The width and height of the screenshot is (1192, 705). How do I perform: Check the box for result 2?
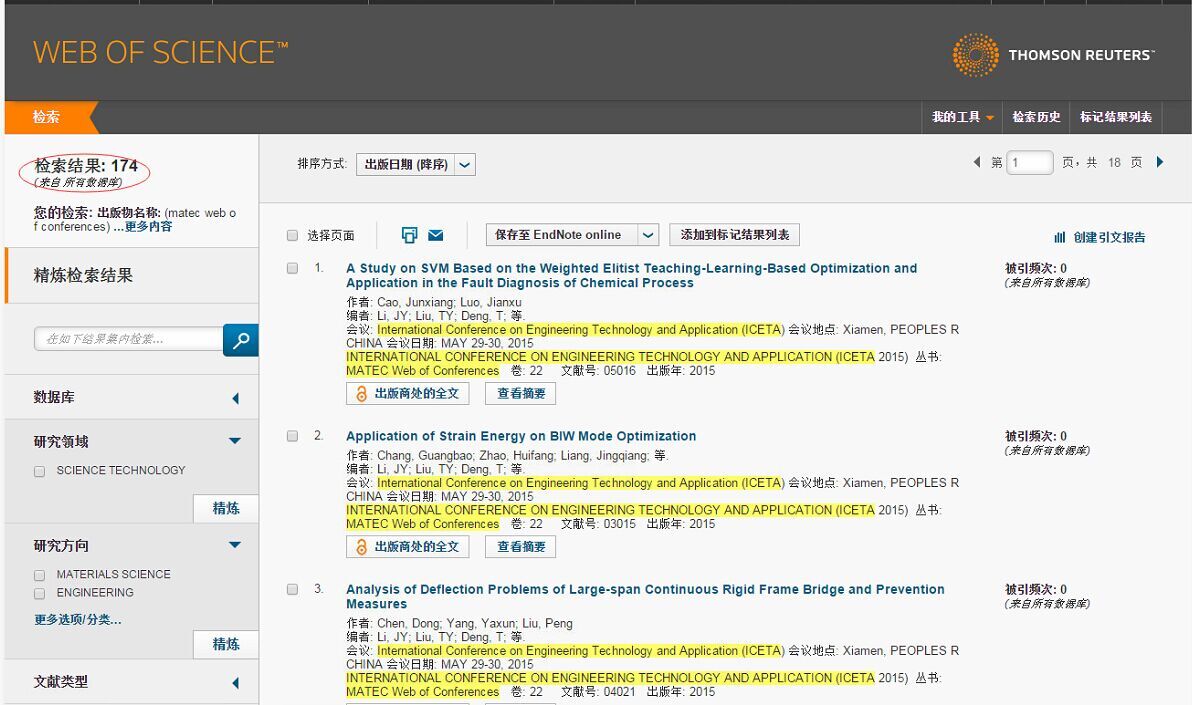292,436
